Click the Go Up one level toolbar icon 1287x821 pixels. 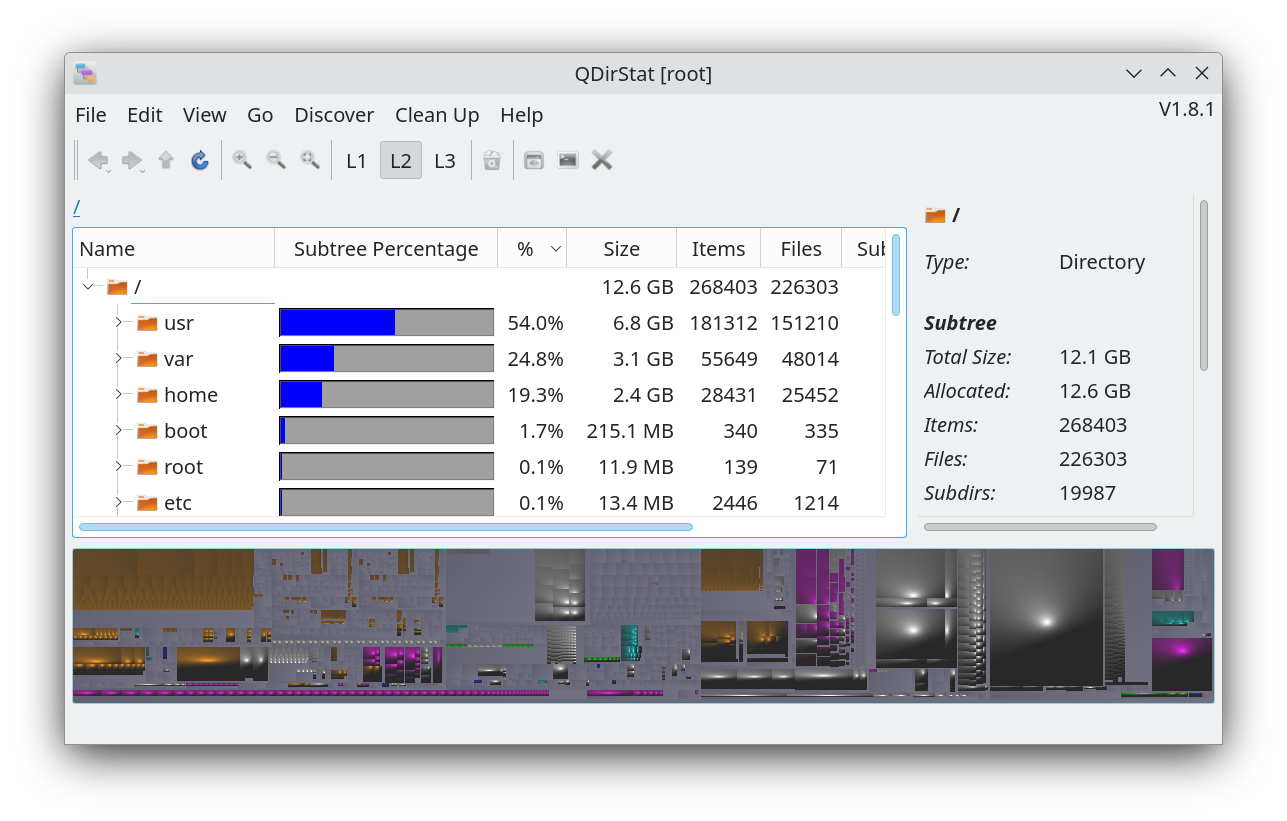(x=166, y=160)
